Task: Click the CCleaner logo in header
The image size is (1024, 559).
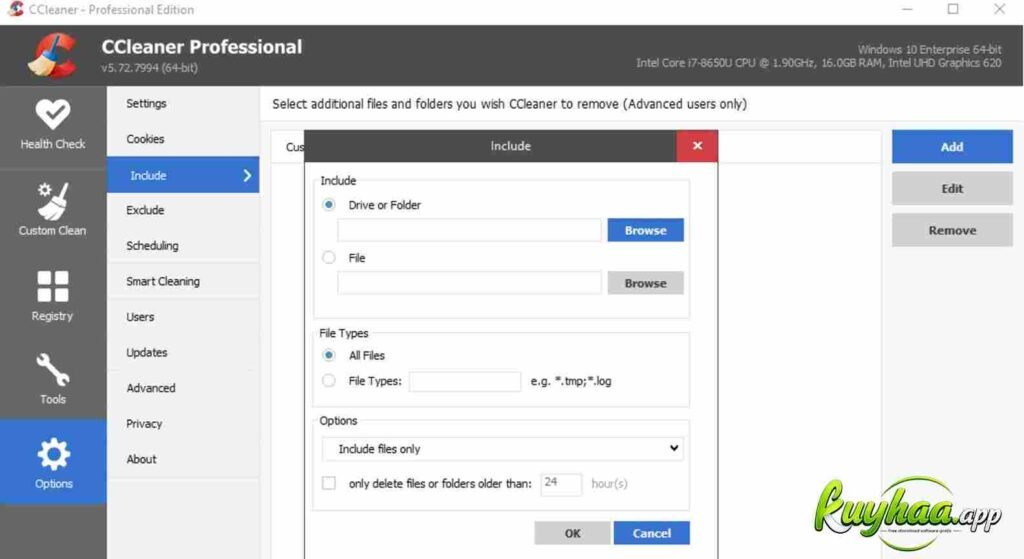Action: (x=52, y=56)
